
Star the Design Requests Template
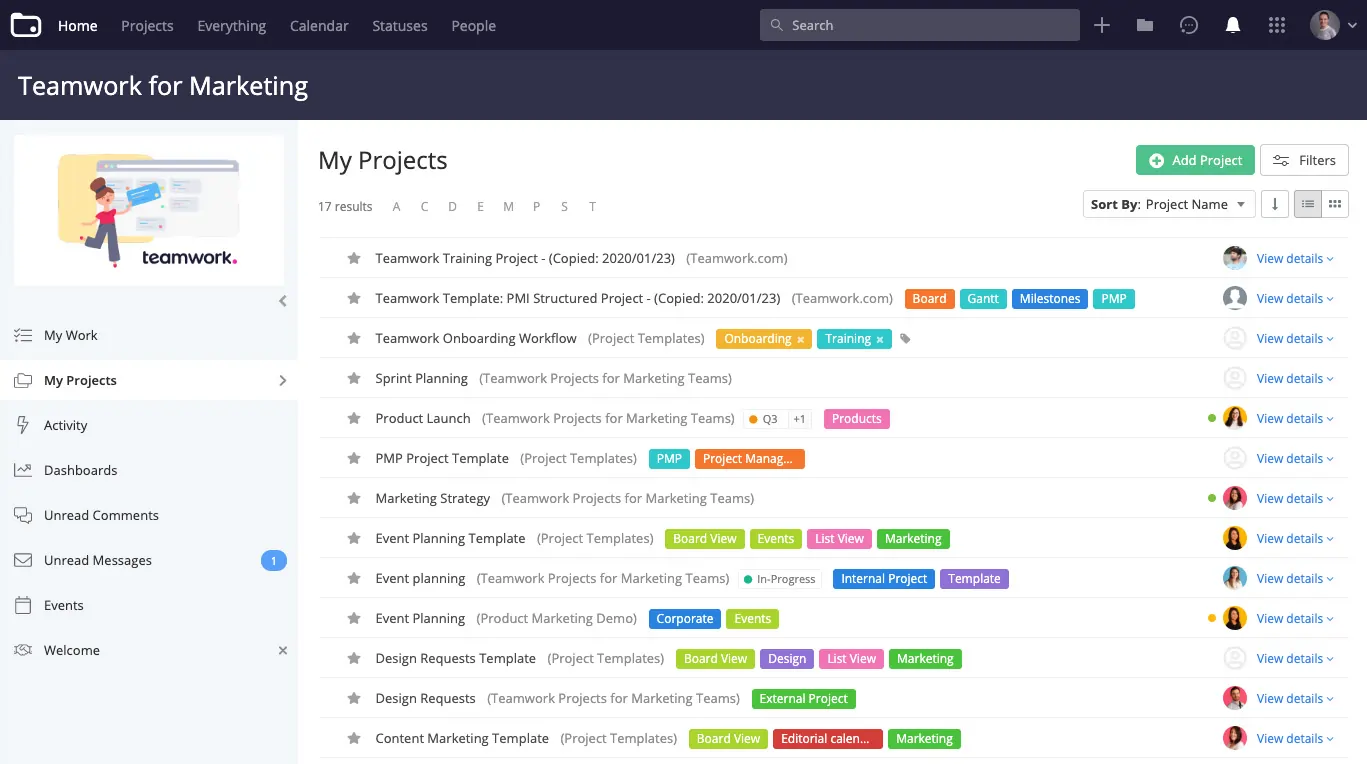(353, 658)
